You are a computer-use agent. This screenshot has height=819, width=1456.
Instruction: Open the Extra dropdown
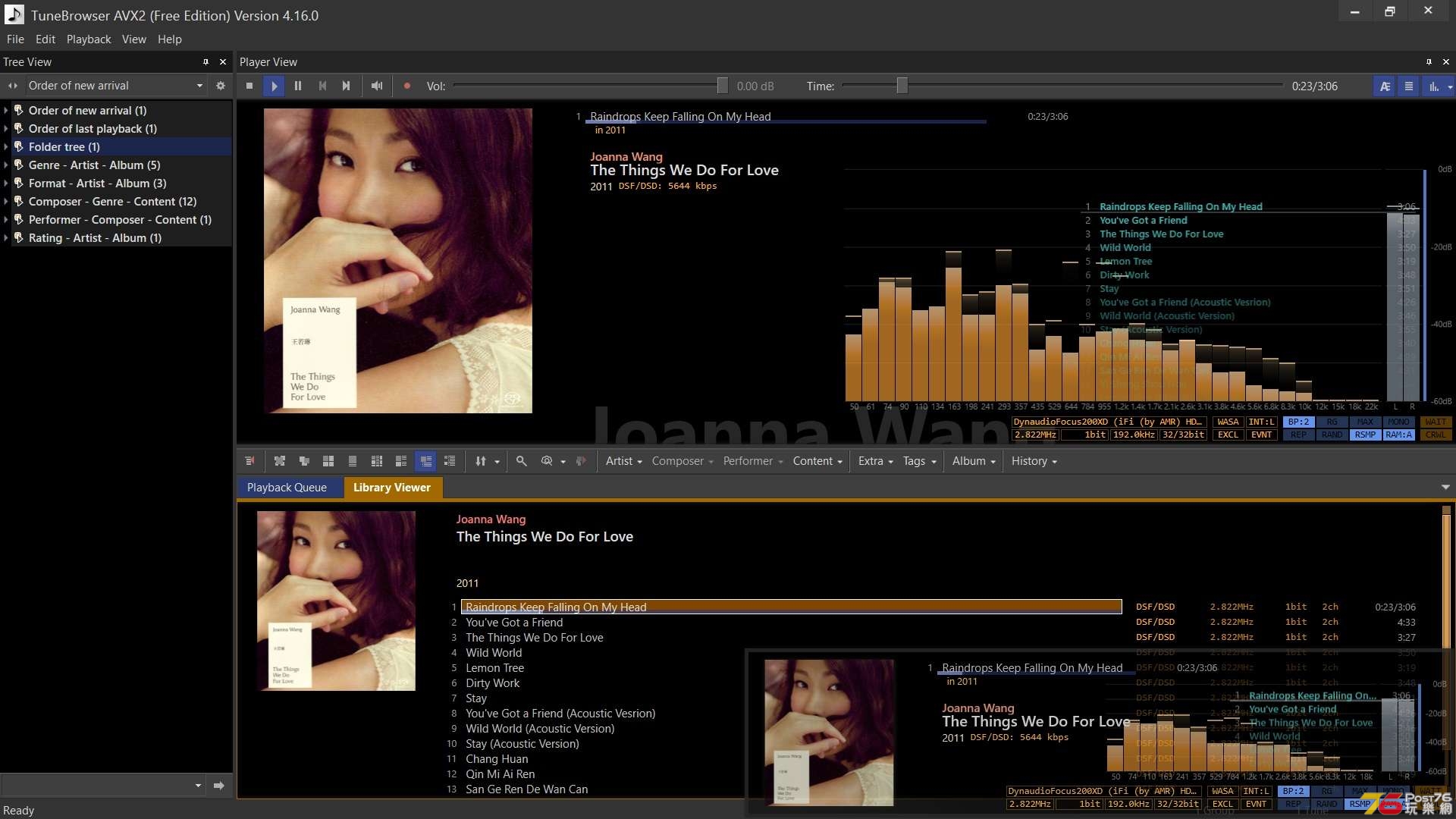[x=875, y=461]
